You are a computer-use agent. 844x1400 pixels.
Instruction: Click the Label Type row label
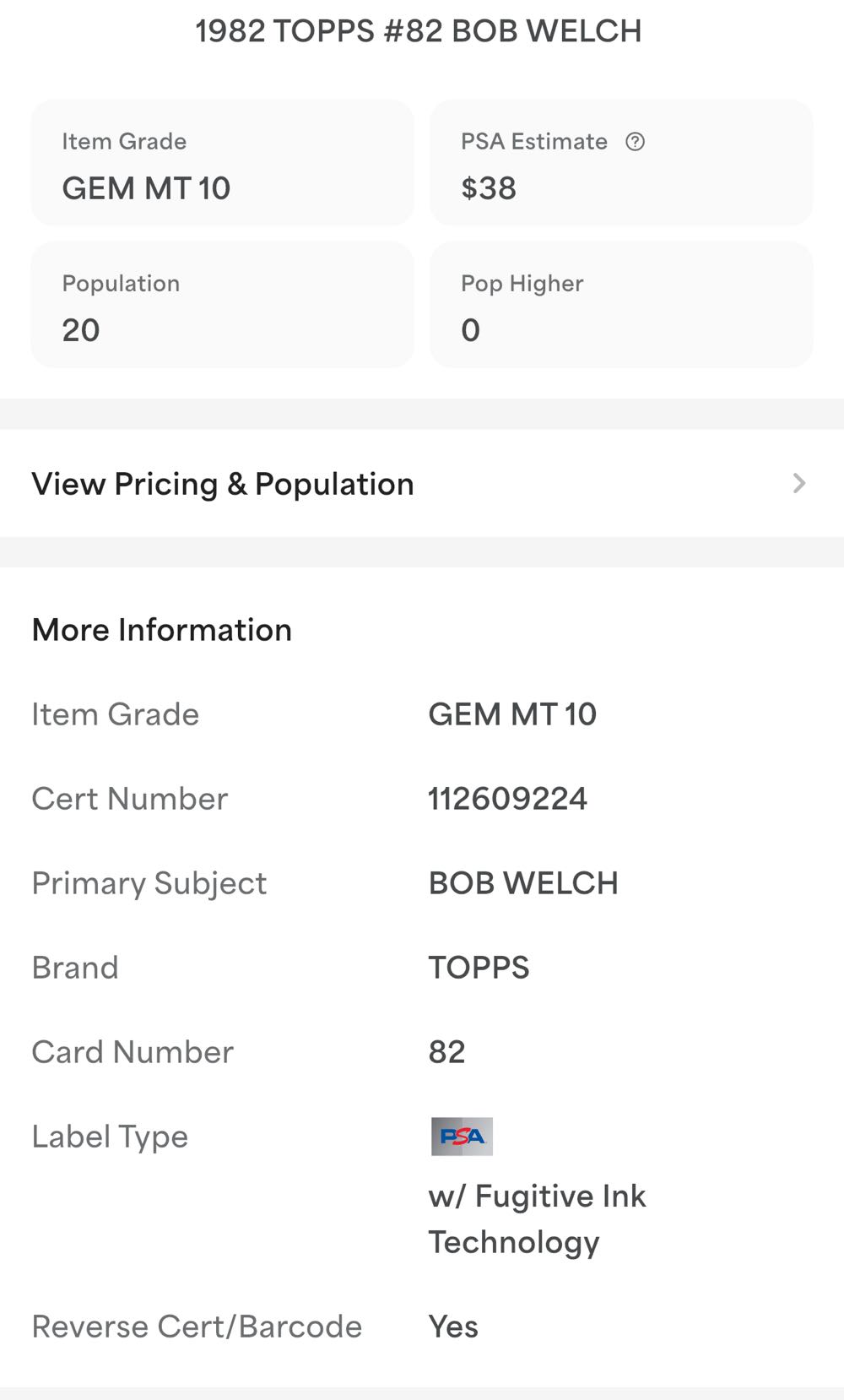(x=110, y=1137)
